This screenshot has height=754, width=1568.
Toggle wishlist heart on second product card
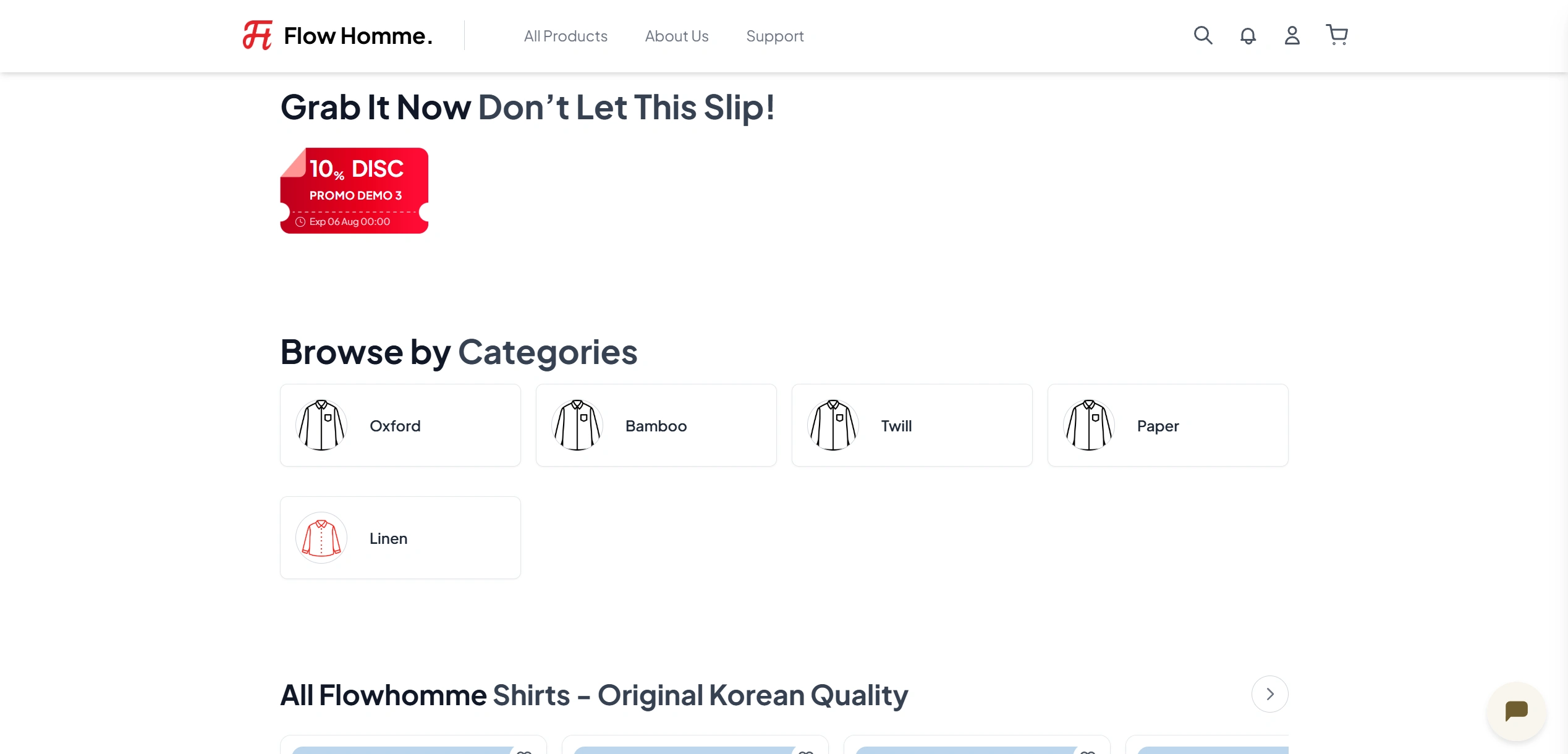(805, 751)
